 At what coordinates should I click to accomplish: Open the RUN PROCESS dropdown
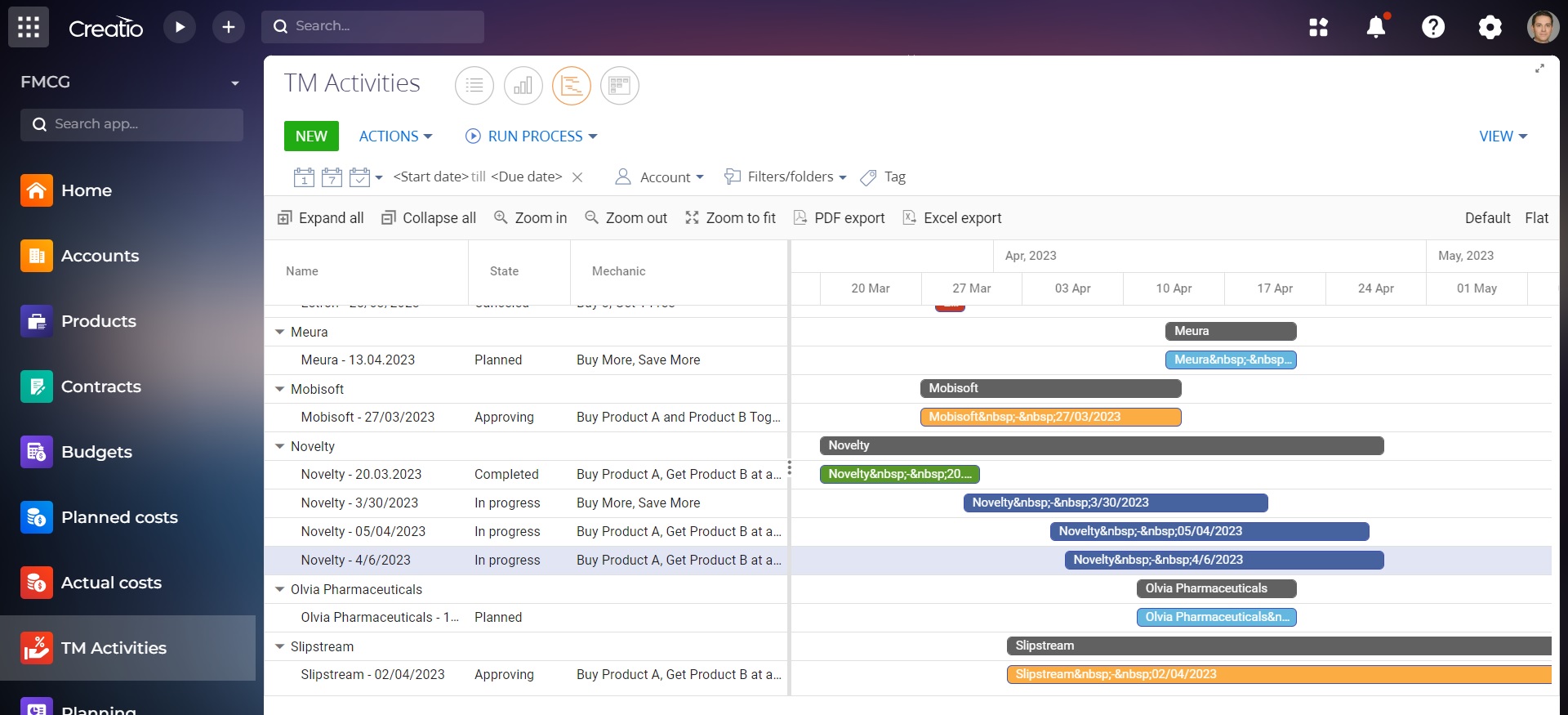pos(531,136)
